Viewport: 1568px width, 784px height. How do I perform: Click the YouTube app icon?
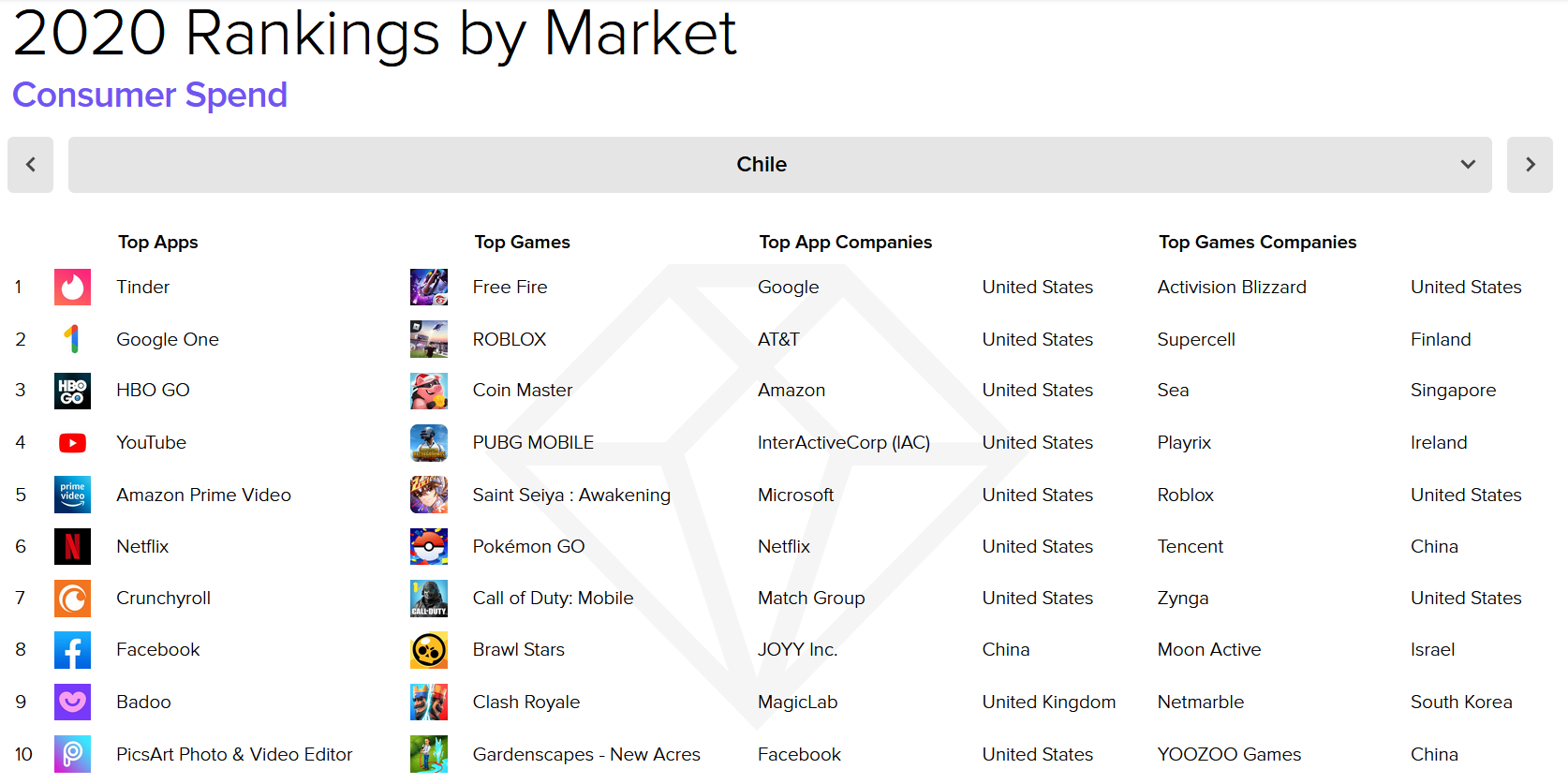72,443
